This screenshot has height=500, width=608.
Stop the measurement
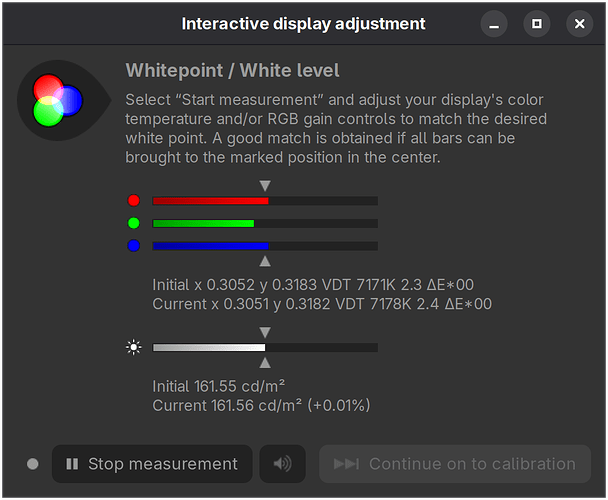click(152, 464)
